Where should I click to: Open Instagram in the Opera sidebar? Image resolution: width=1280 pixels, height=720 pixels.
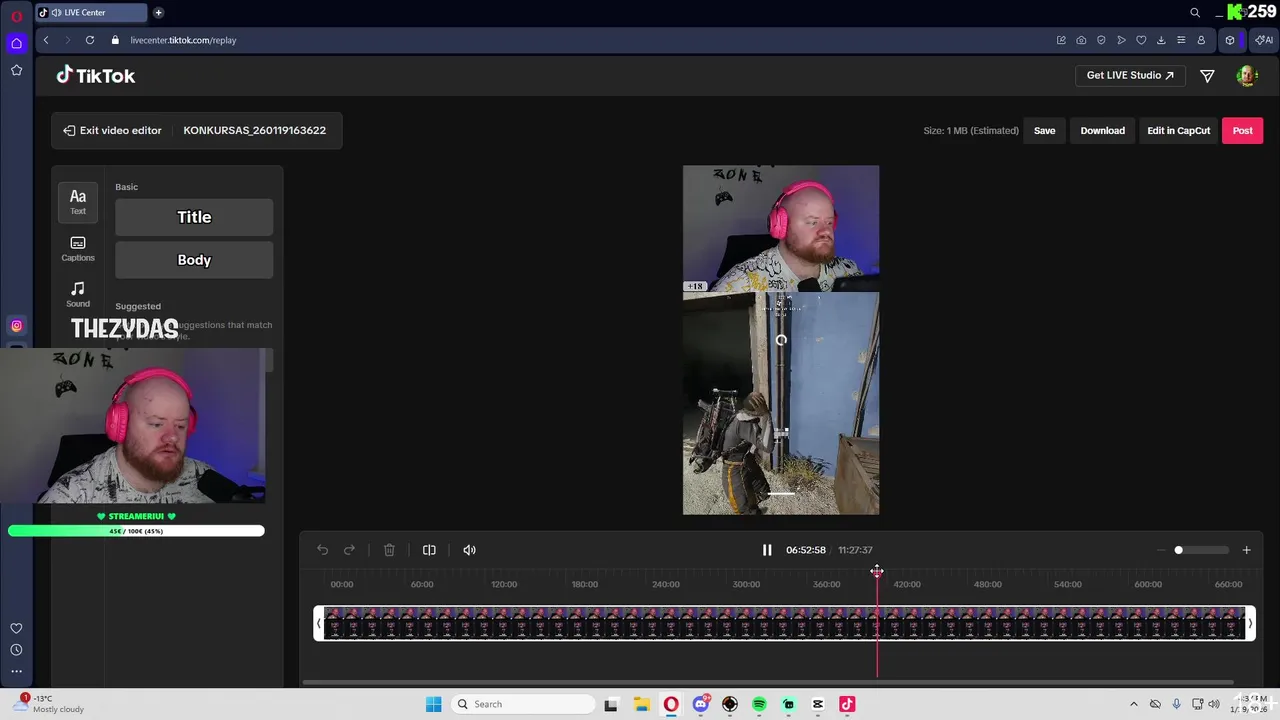[x=16, y=325]
